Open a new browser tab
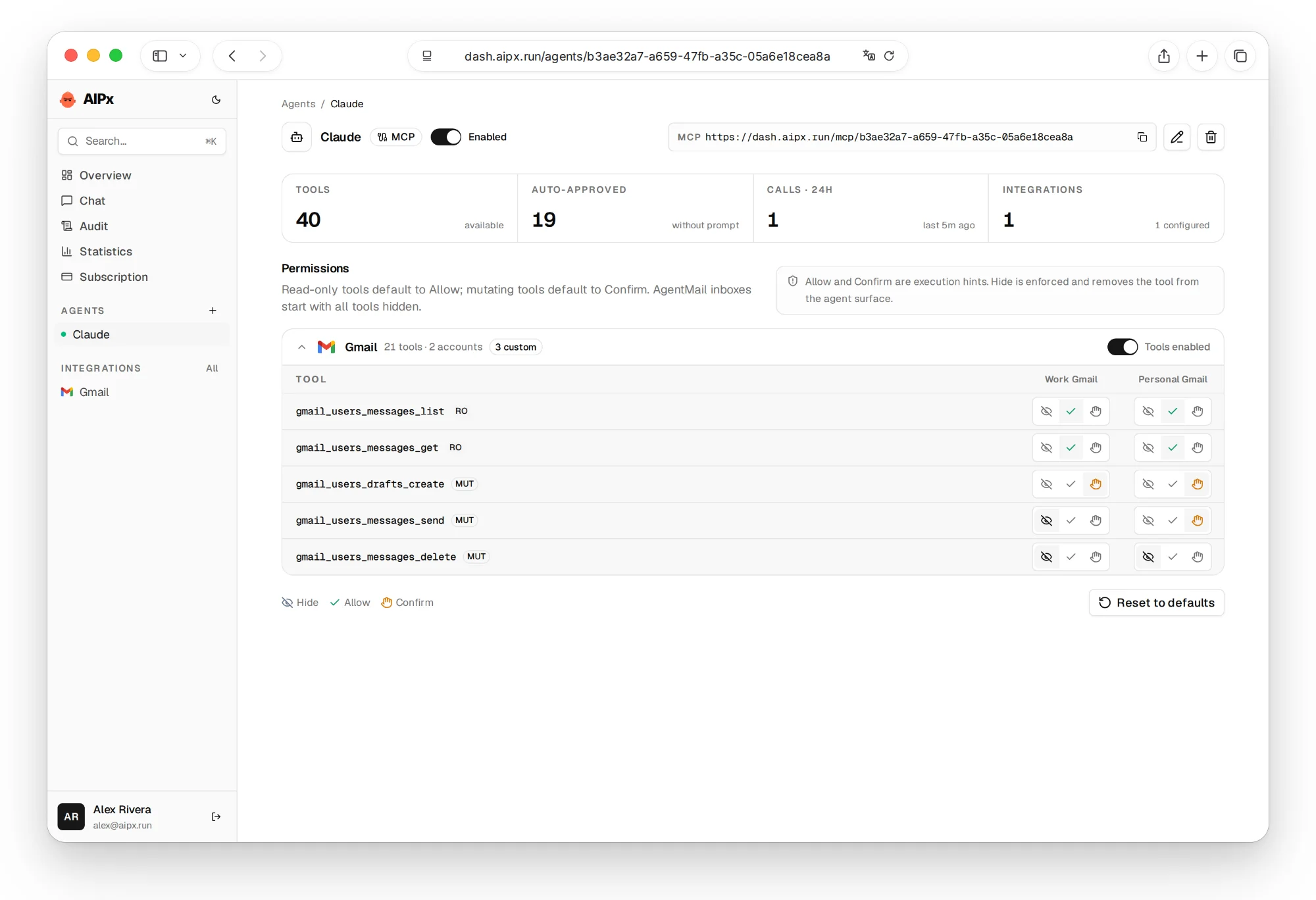The width and height of the screenshot is (1316, 900). tap(1202, 56)
